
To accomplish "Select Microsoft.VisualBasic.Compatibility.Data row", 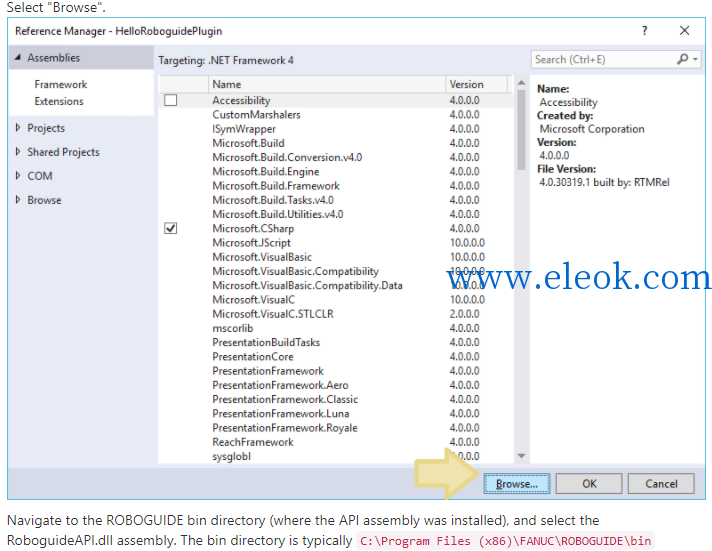I will (336, 285).
